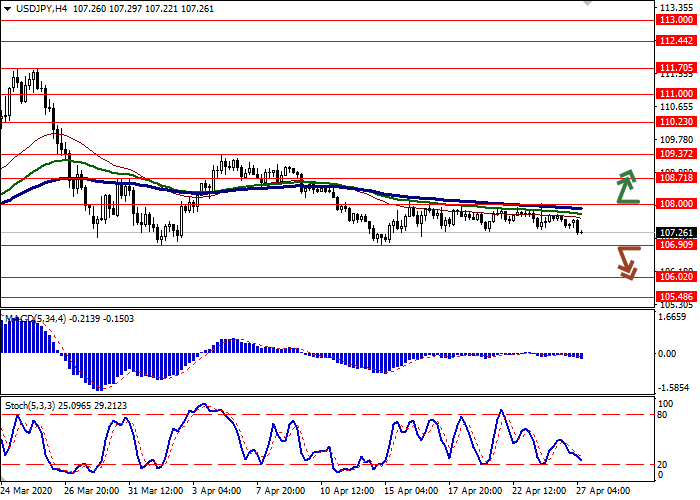The height and width of the screenshot is (500, 700).
Task: Click the brown downward arrow marker
Action: 627,262
